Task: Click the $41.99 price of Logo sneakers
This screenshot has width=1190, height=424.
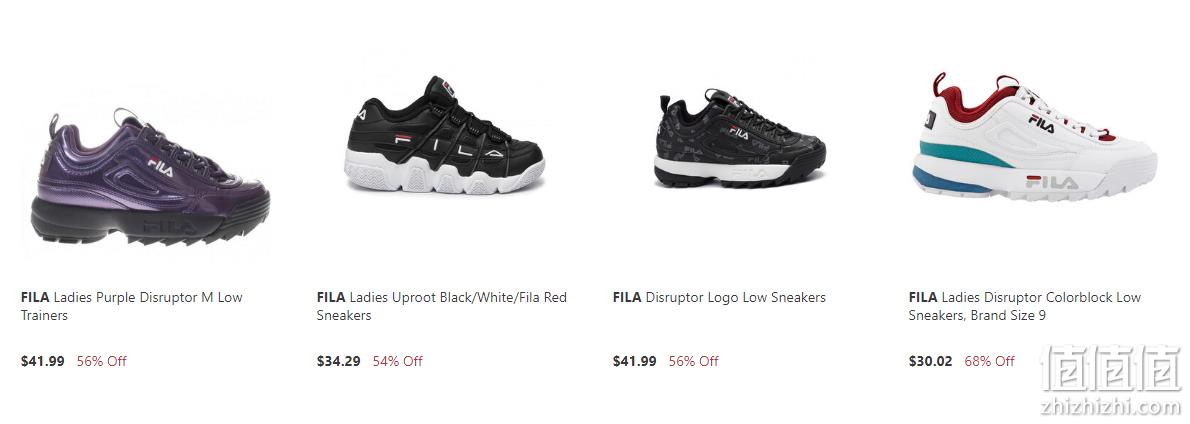Action: coord(634,361)
